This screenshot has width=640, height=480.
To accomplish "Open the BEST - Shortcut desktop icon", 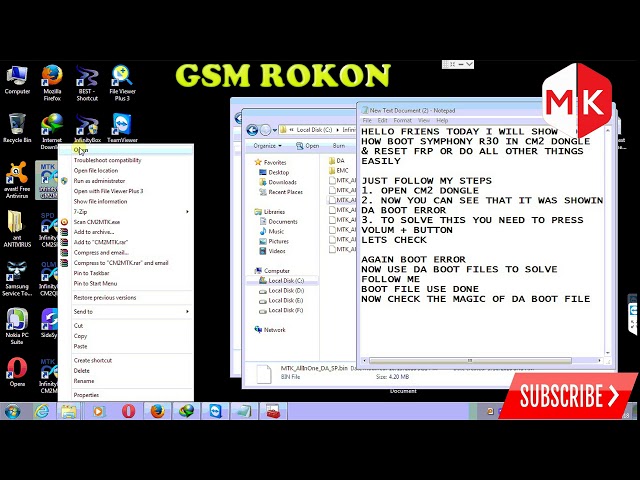I will pyautogui.click(x=87, y=83).
